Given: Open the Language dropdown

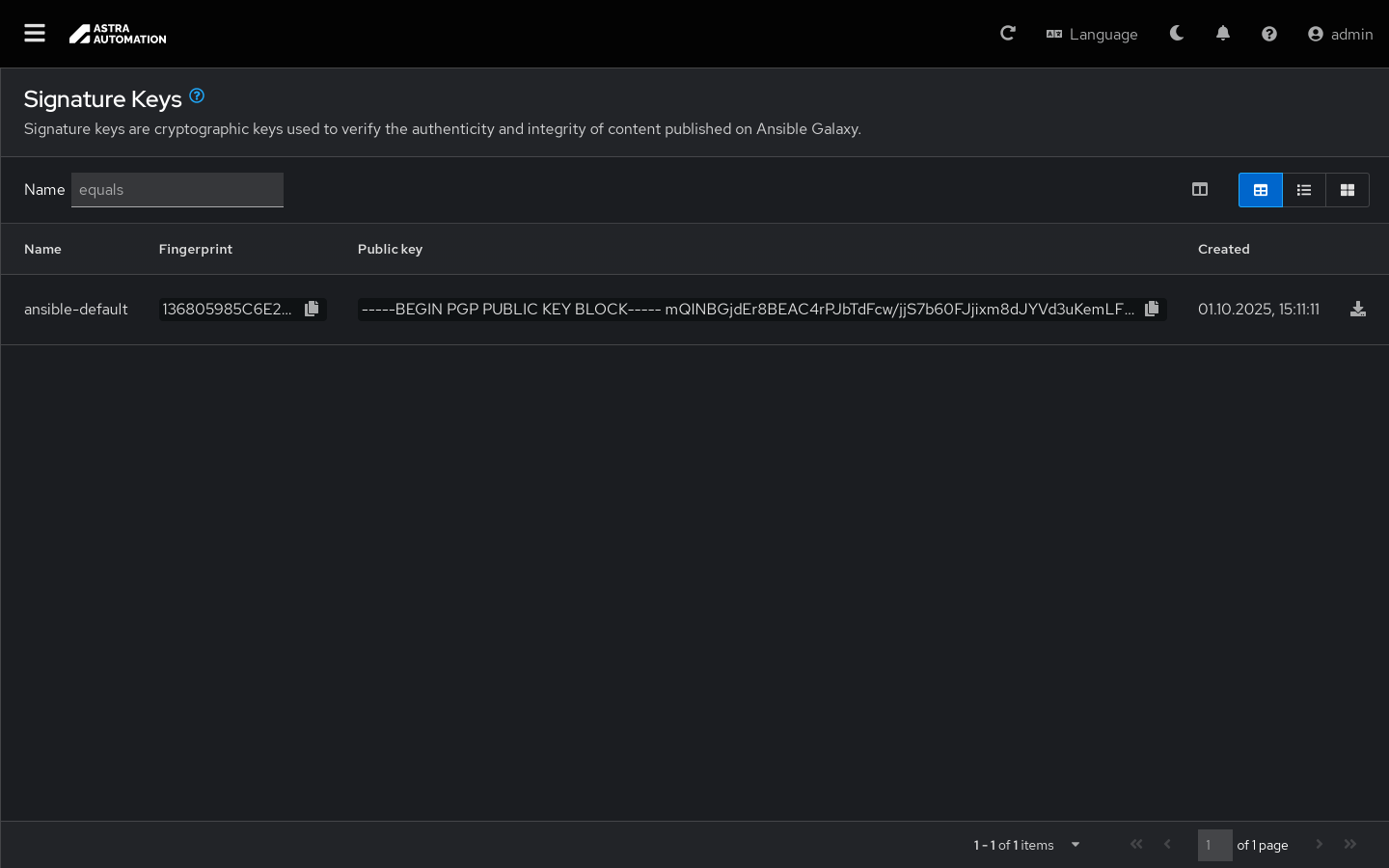Looking at the screenshot, I should (1092, 34).
